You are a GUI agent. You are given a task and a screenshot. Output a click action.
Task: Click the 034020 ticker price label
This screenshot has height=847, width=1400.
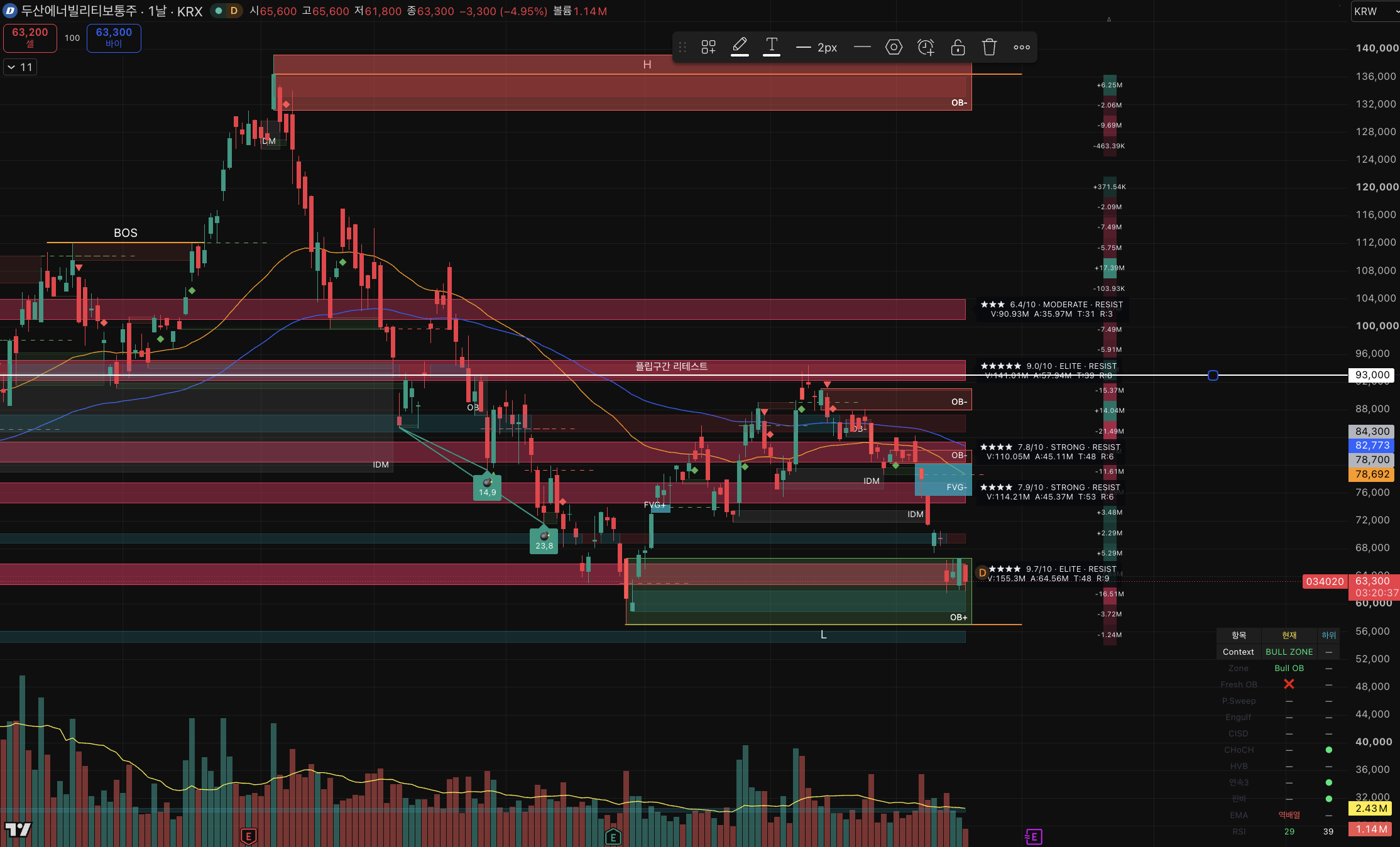[1325, 581]
